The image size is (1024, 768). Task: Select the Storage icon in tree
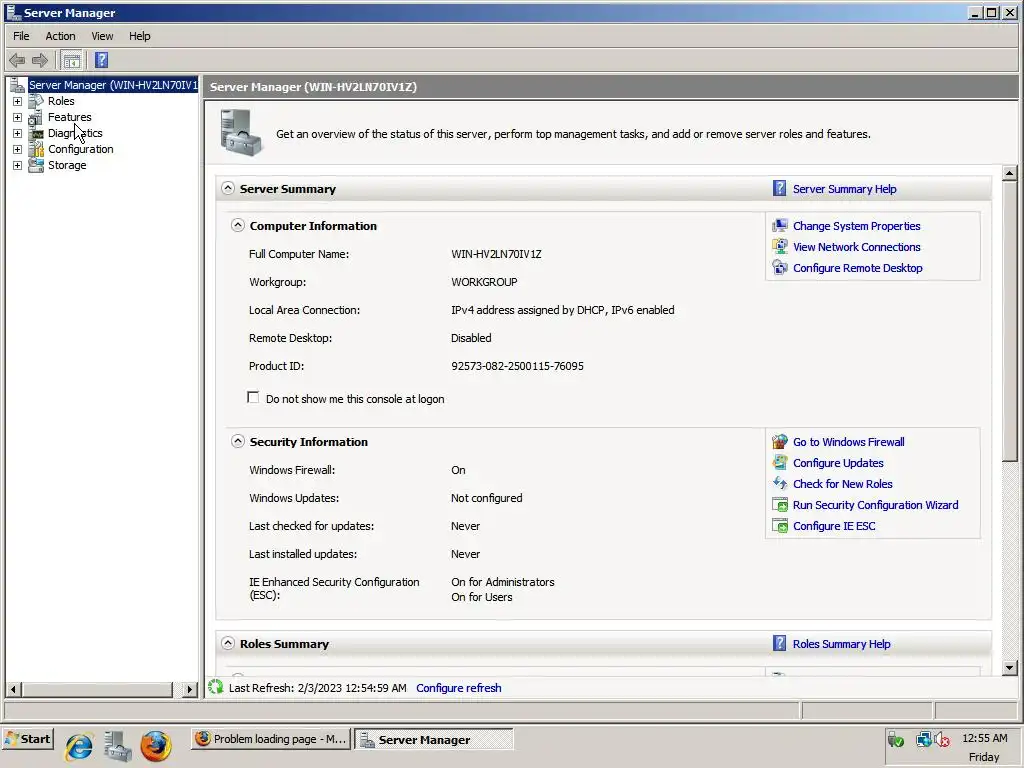click(x=36, y=165)
